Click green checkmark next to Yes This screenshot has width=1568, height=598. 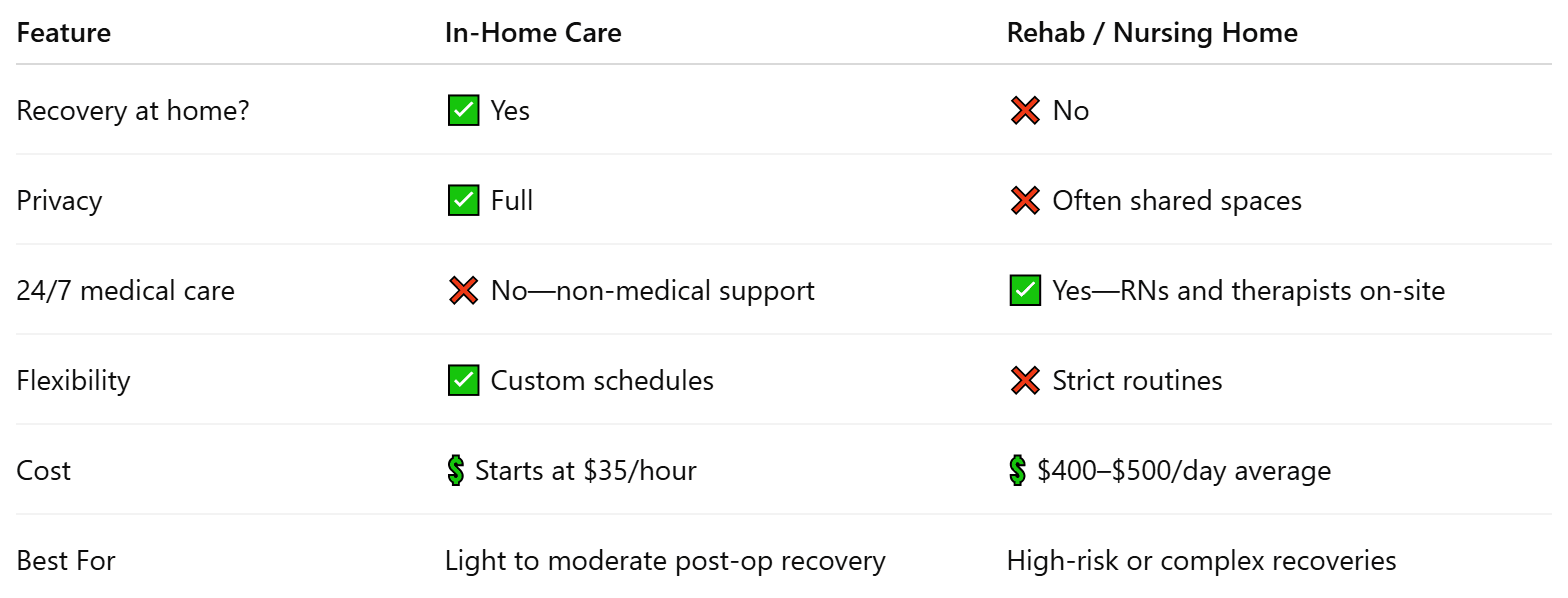coord(463,110)
